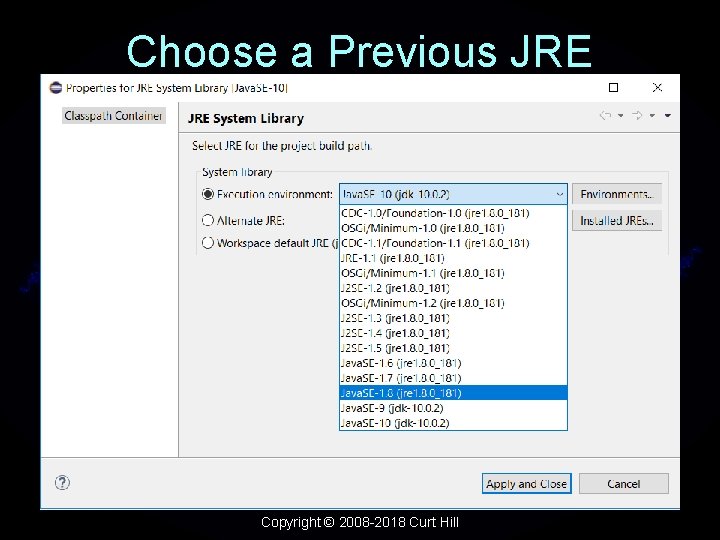Maximize the Properties dialog window
The width and height of the screenshot is (720, 540).
point(613,88)
